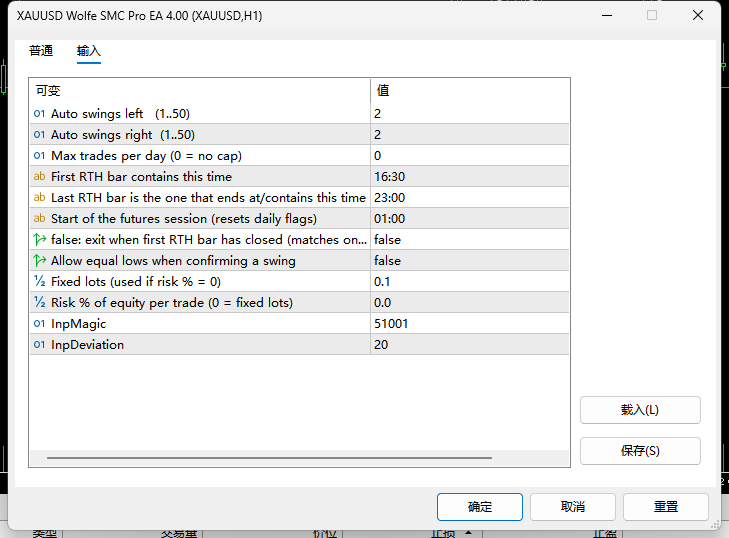Edit the Risk % of equity value 0.0
This screenshot has width=729, height=538.
pyautogui.click(x=470, y=302)
